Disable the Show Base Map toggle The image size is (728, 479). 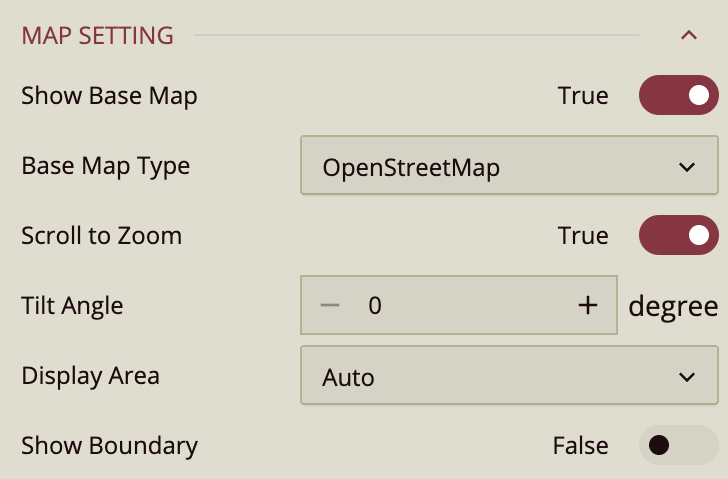click(678, 96)
